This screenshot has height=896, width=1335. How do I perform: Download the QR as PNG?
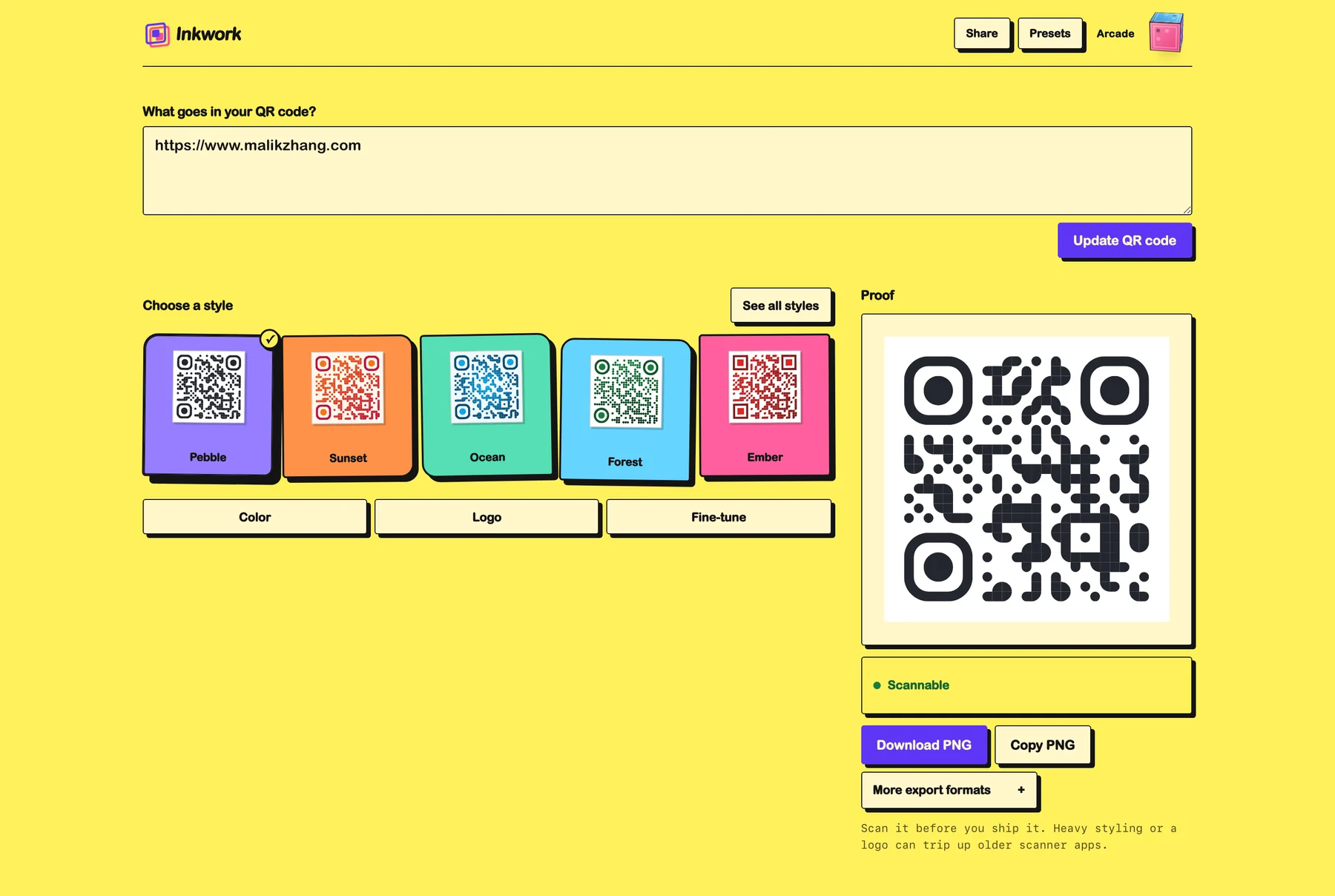(x=924, y=745)
